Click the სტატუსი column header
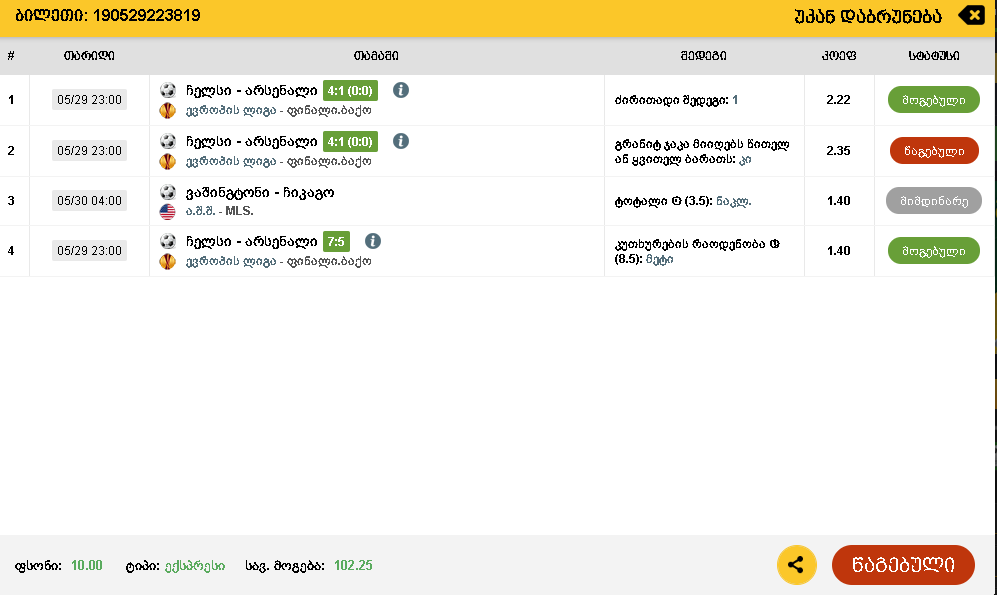This screenshot has width=997, height=595. (x=933, y=56)
